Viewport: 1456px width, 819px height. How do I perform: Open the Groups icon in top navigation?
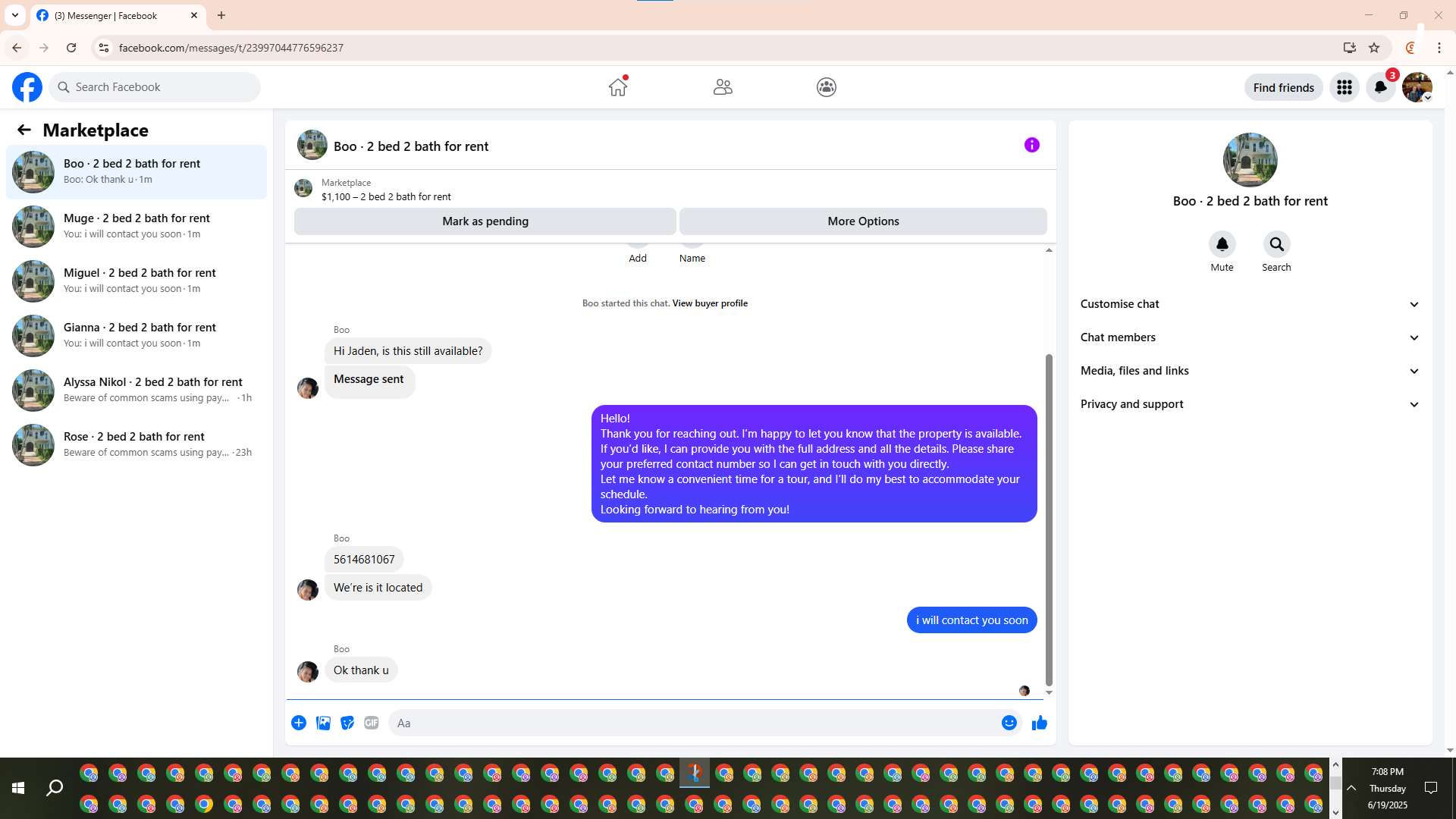[827, 87]
